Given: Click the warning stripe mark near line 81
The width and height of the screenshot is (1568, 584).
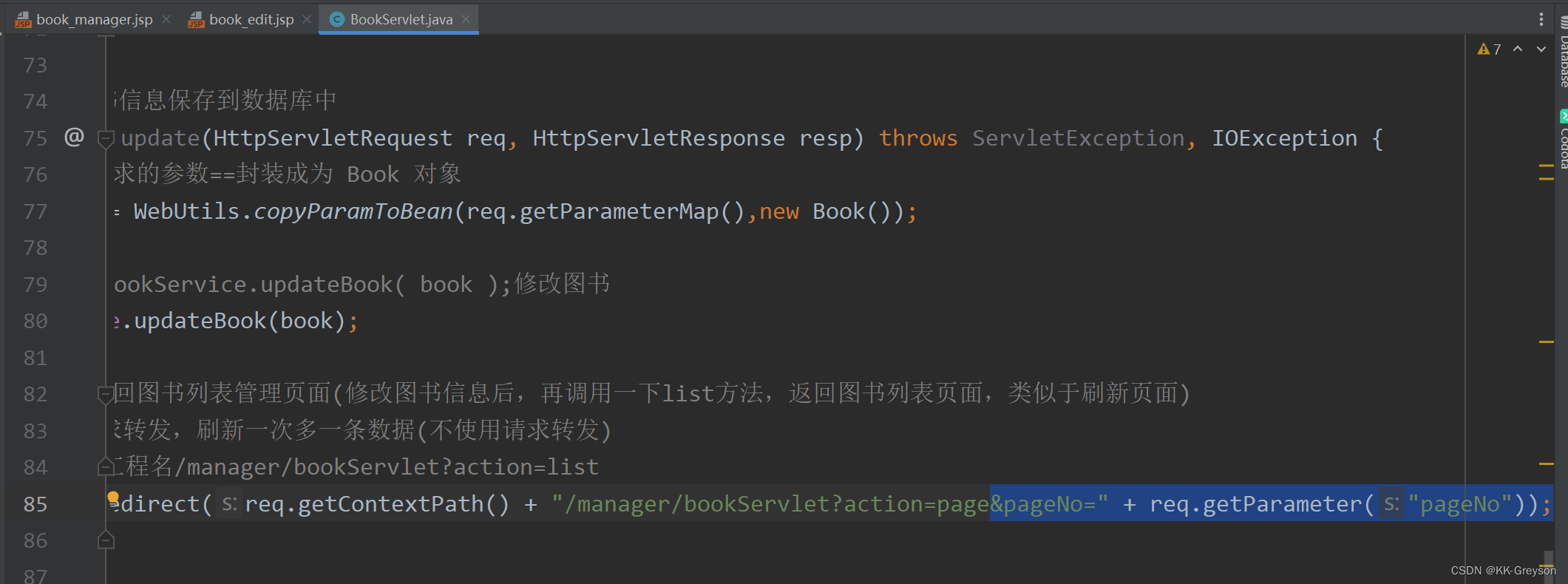Looking at the screenshot, I should click(1546, 342).
